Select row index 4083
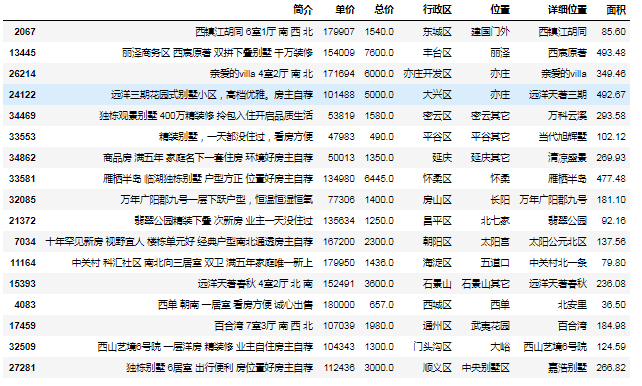Image resolution: width=642 pixels, height=386 pixels. (25, 305)
